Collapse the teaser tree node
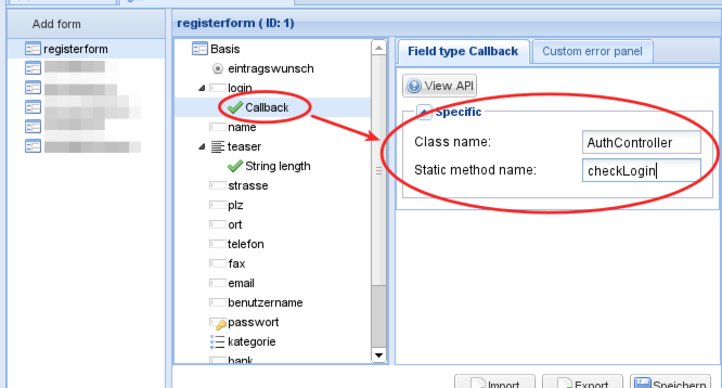This screenshot has height=388, width=722. 202,147
